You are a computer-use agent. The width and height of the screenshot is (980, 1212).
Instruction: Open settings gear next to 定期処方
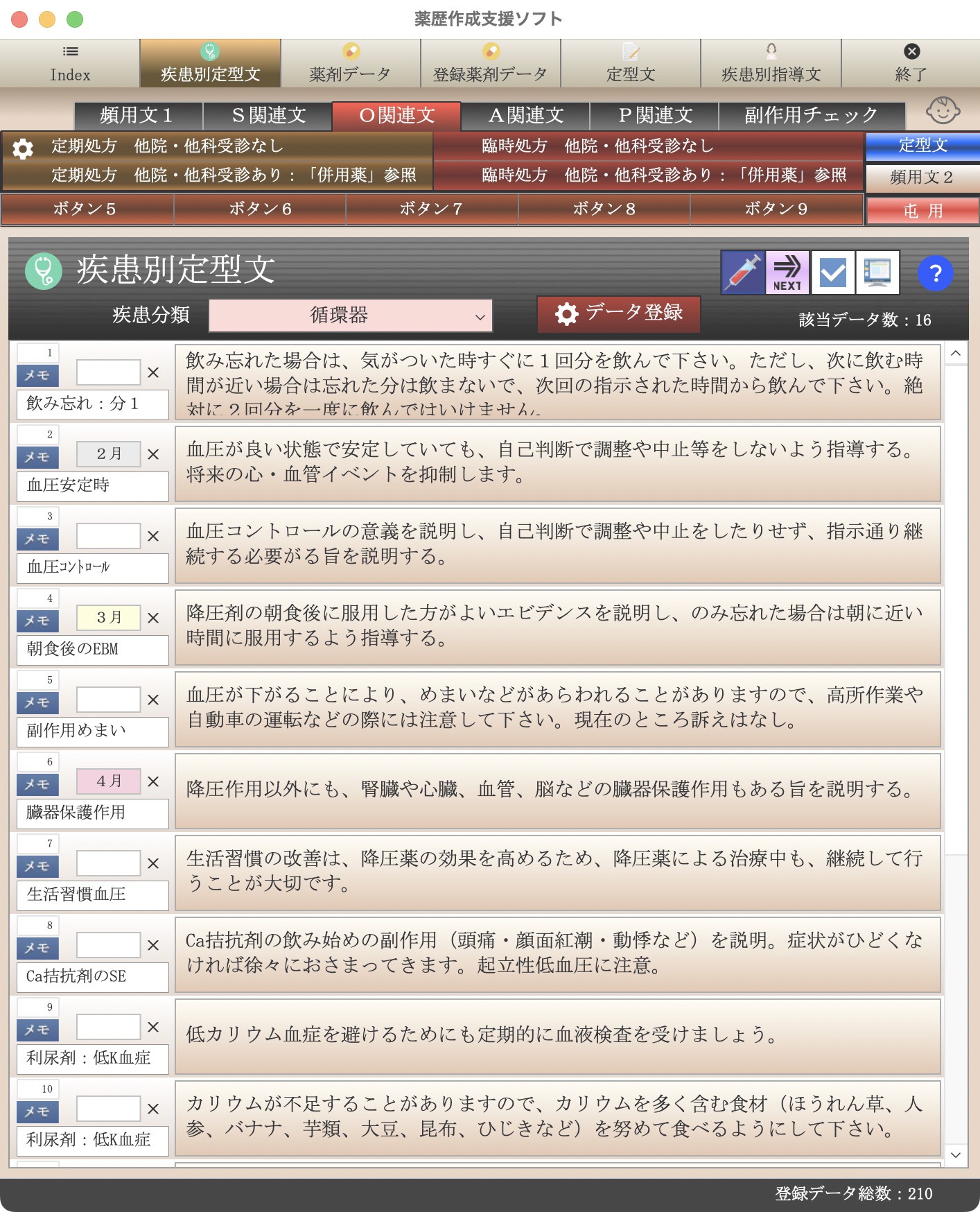click(23, 149)
